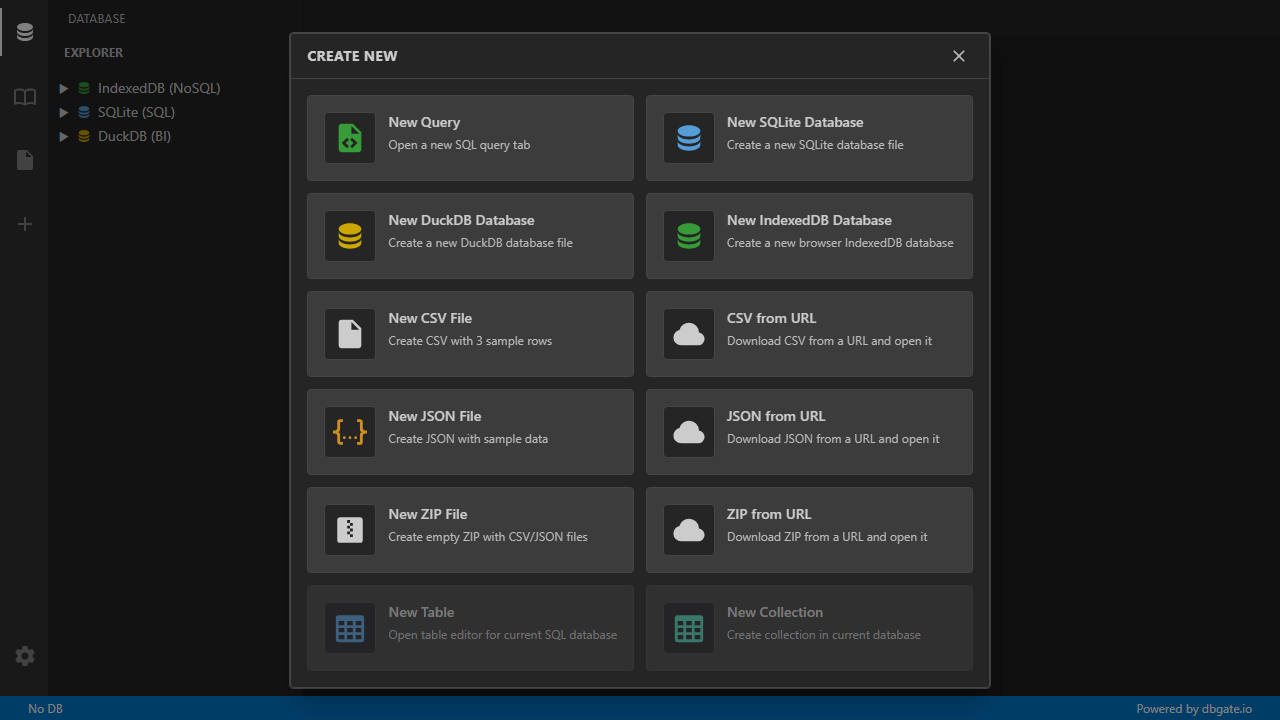This screenshot has width=1280, height=720.
Task: Expand the IndexedDB (NoSQL) tree node
Action: click(64, 88)
